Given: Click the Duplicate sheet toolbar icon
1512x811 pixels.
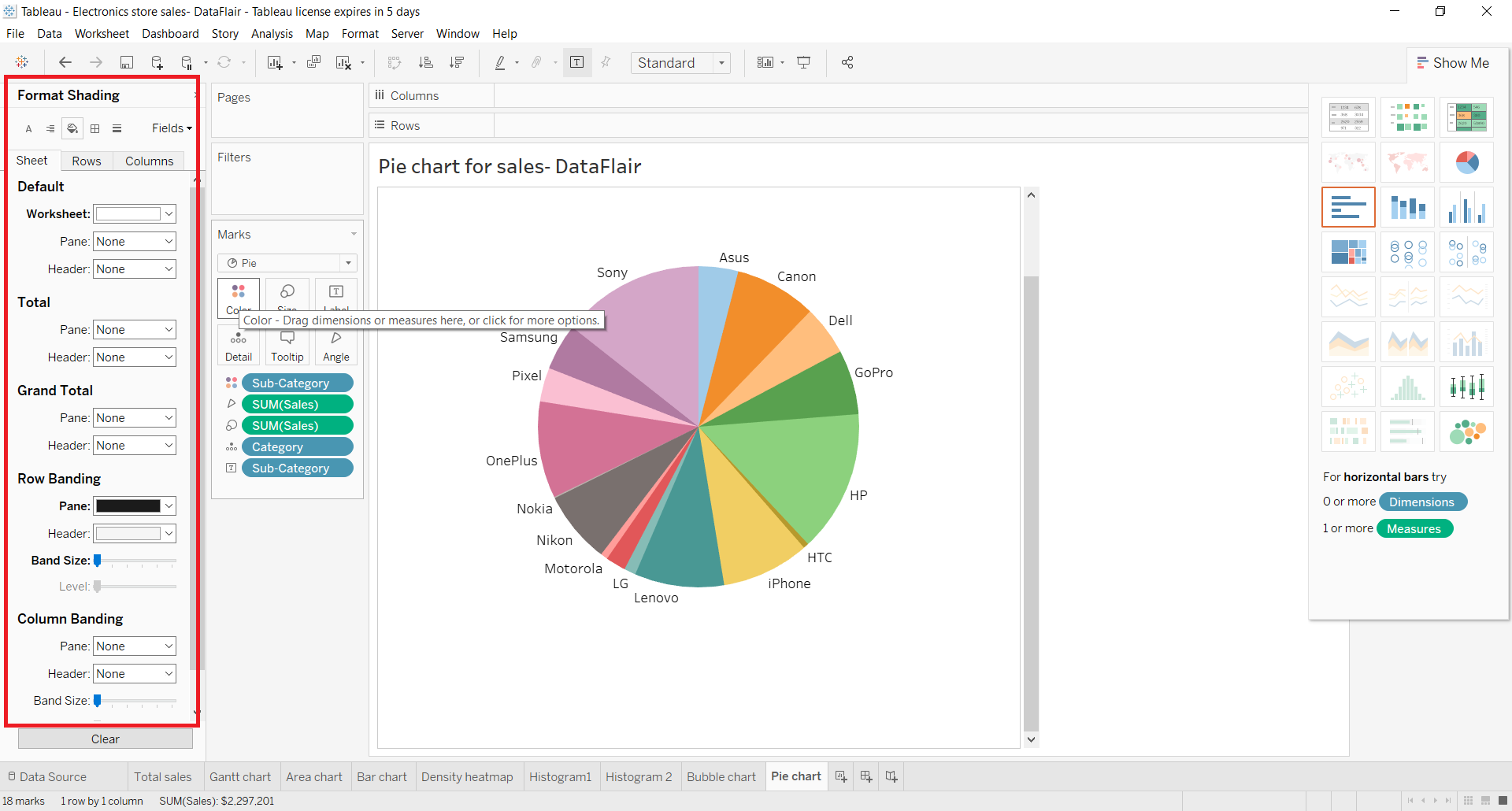Looking at the screenshot, I should pos(313,62).
